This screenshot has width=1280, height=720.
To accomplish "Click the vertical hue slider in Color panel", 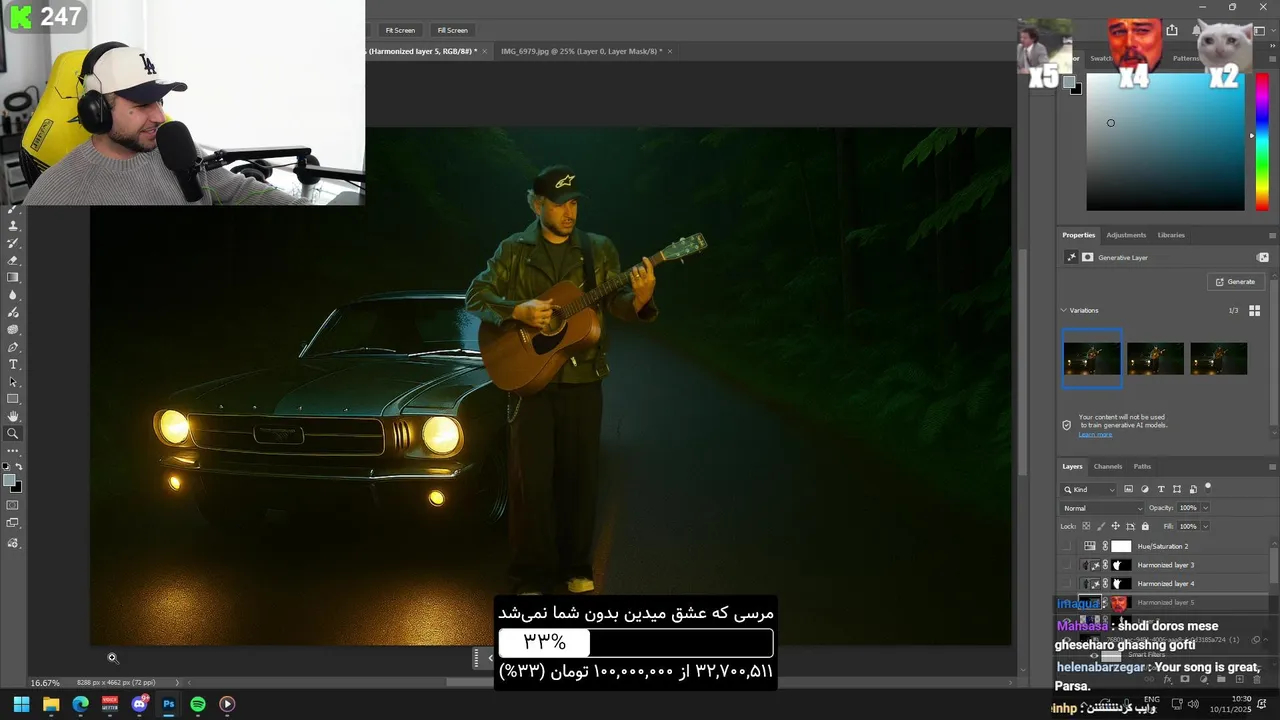I will pyautogui.click(x=1262, y=140).
